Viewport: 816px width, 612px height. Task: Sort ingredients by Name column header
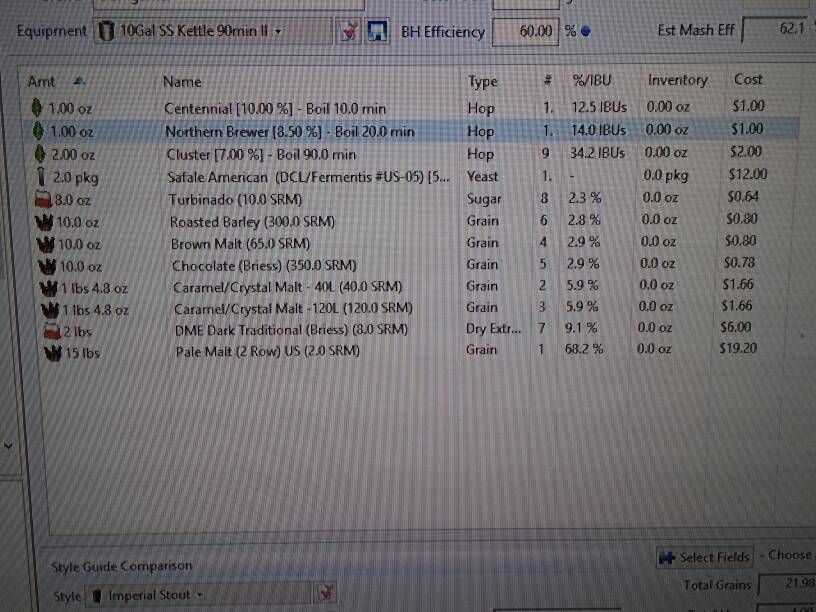182,82
